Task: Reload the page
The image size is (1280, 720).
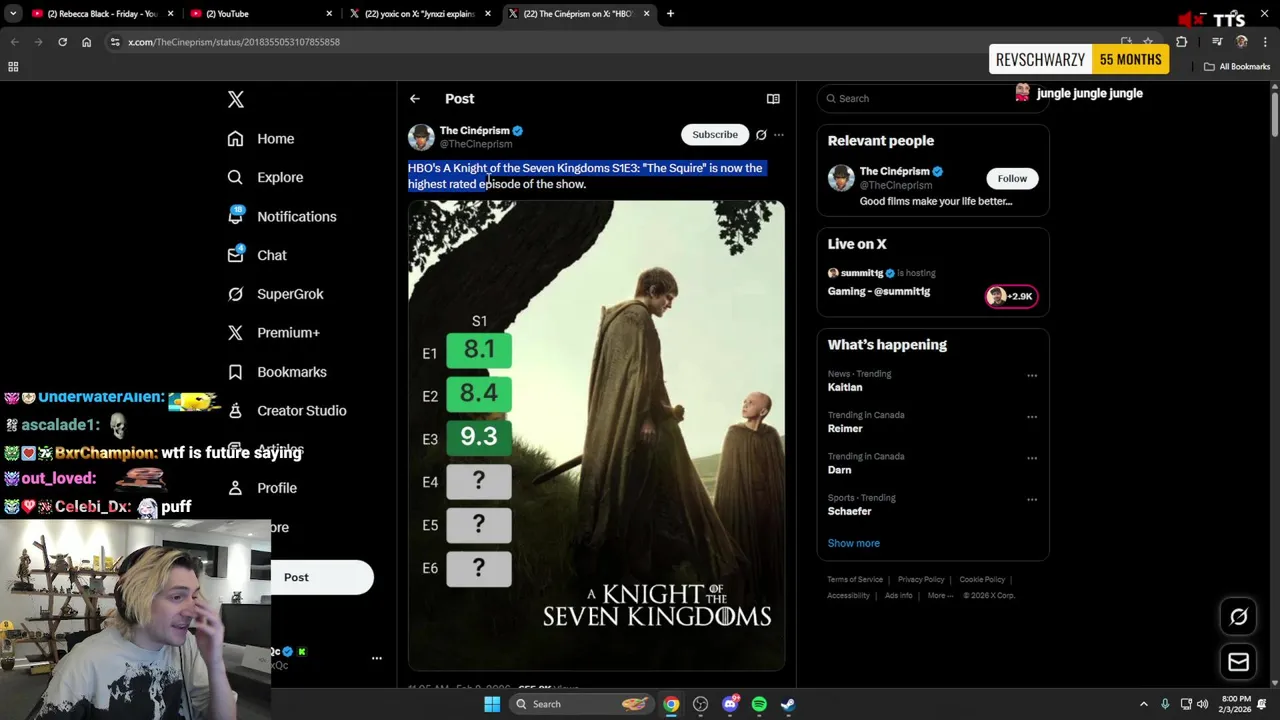Action: coord(62,42)
